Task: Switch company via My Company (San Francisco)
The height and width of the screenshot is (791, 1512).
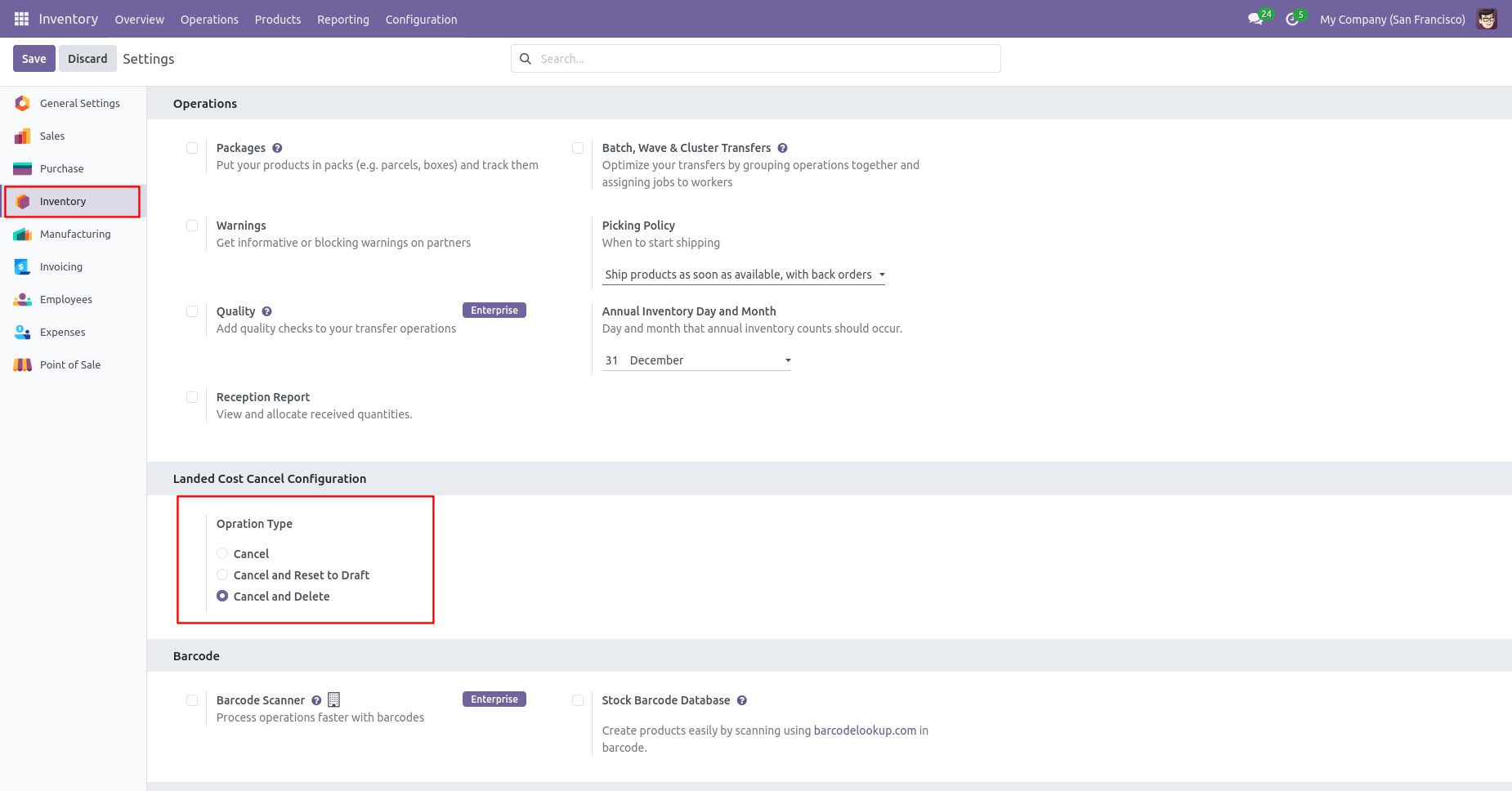Action: point(1392,19)
